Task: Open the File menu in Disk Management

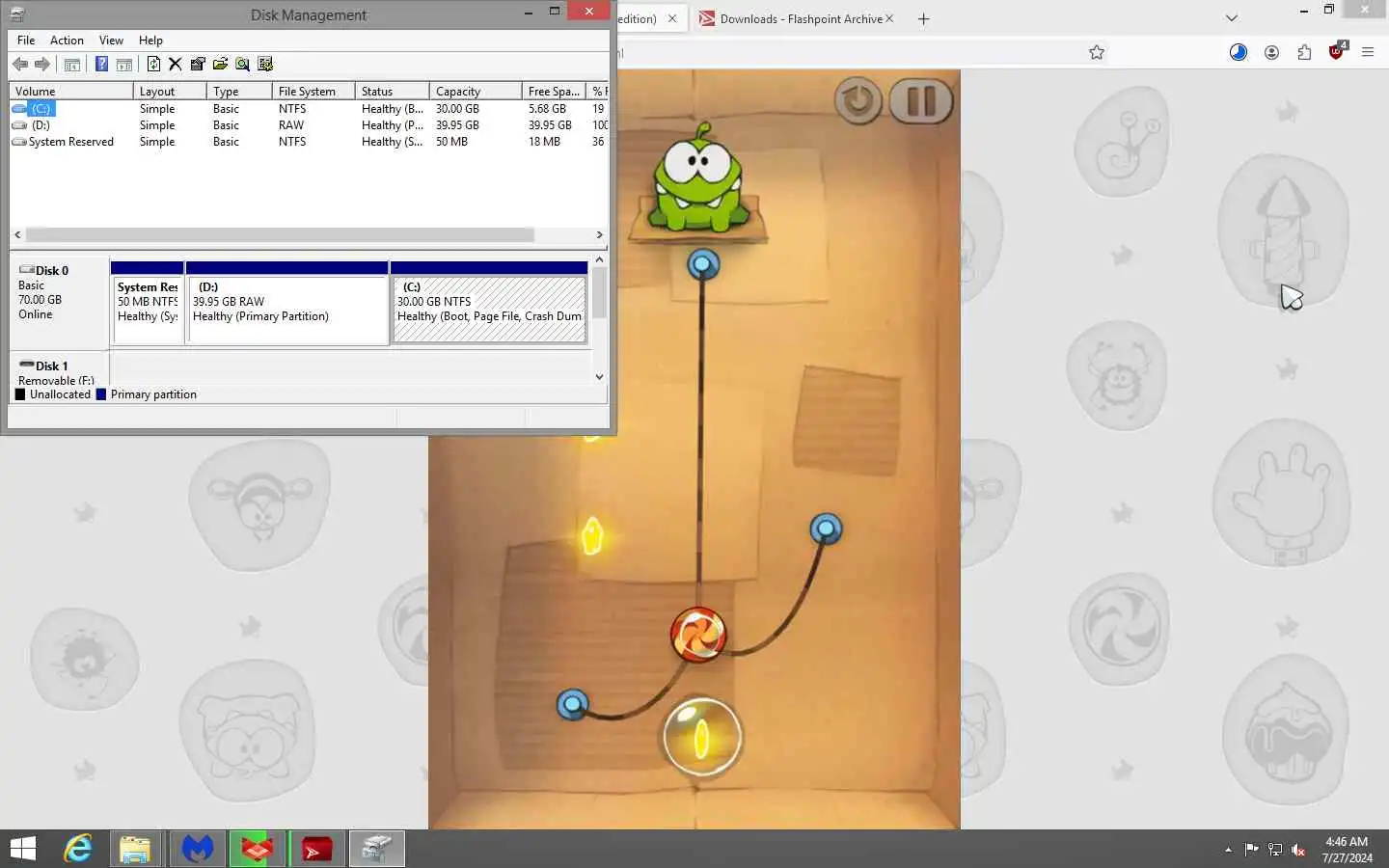Action: pos(26,41)
